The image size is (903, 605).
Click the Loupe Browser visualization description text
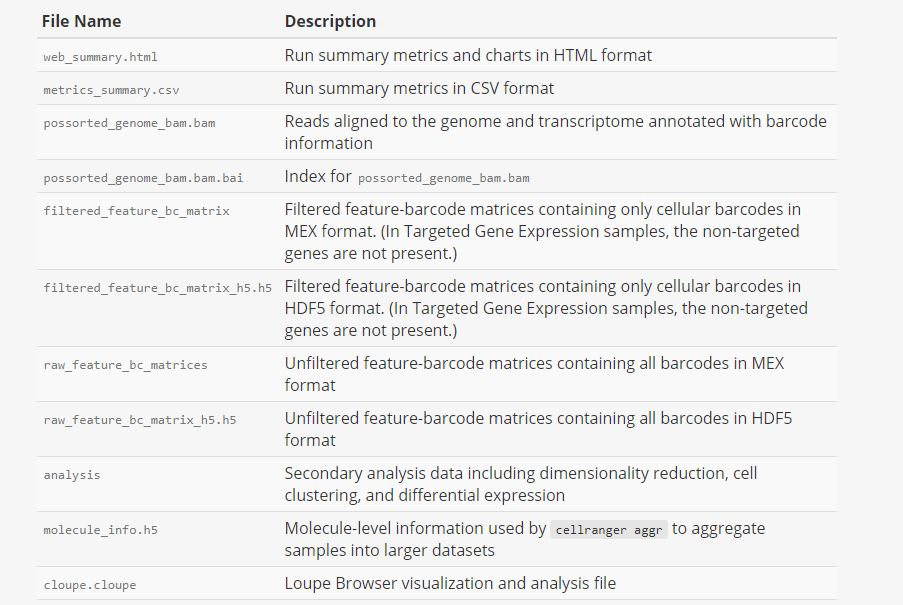(x=450, y=584)
